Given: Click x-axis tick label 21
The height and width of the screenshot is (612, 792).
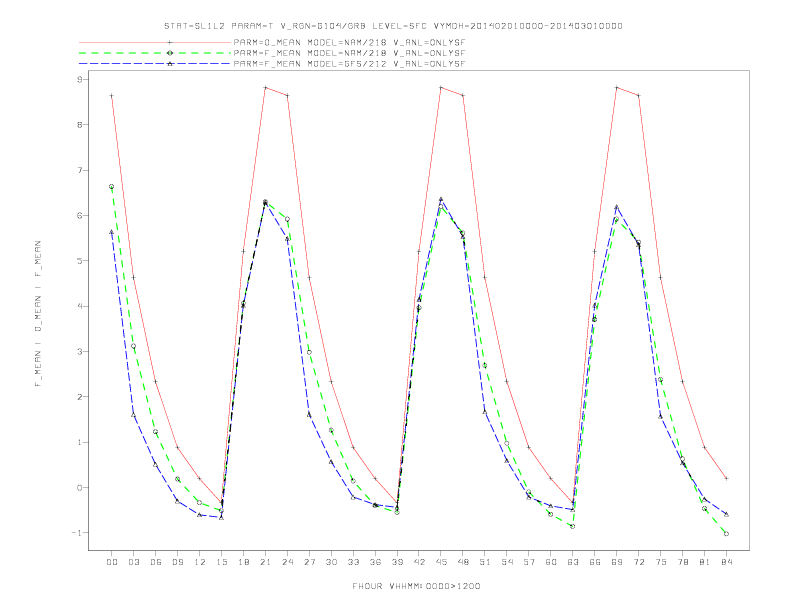Looking at the screenshot, I should (265, 562).
